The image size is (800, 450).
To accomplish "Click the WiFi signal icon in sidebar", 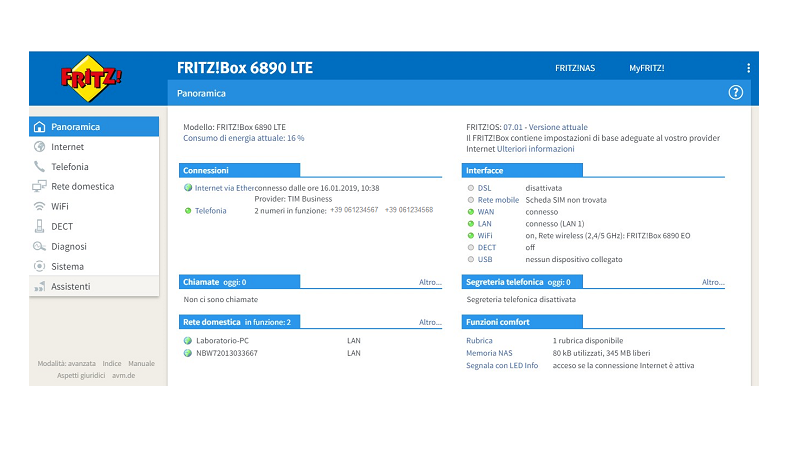I will (39, 206).
